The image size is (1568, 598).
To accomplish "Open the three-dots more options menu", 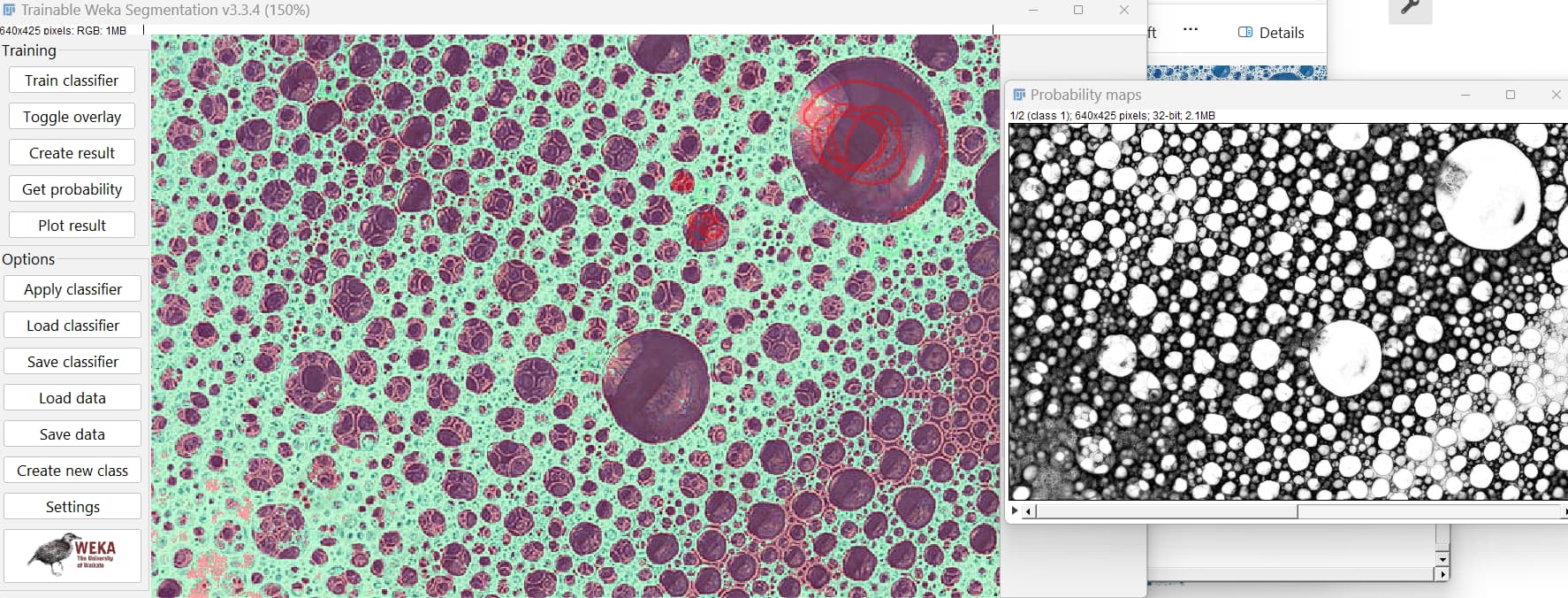I will pyautogui.click(x=1191, y=29).
